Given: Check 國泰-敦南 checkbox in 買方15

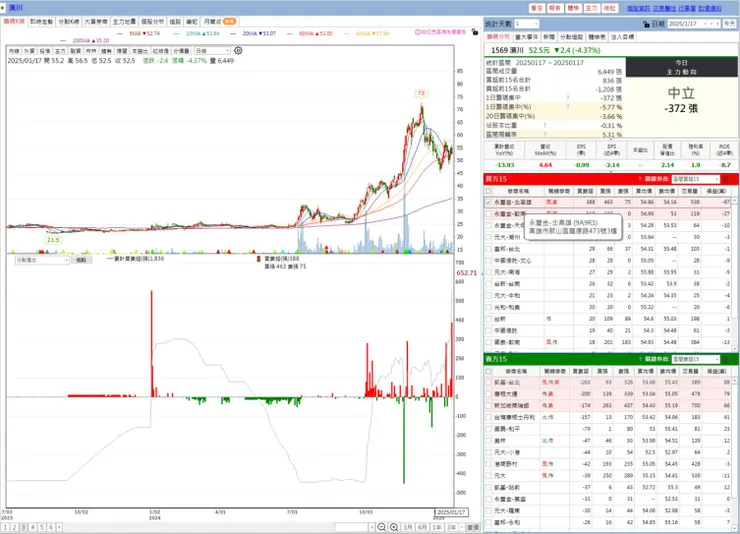Looking at the screenshot, I should pyautogui.click(x=488, y=342).
